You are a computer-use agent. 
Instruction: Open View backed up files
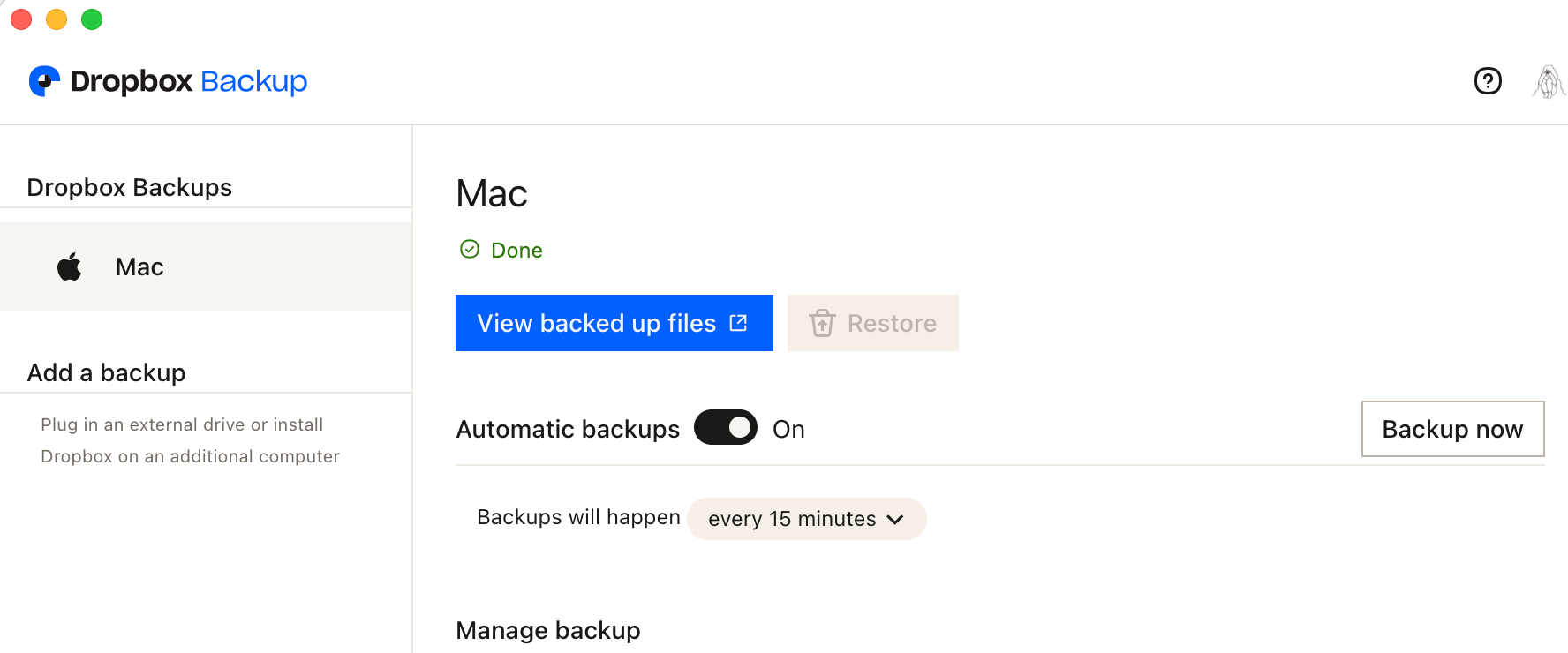(x=614, y=323)
